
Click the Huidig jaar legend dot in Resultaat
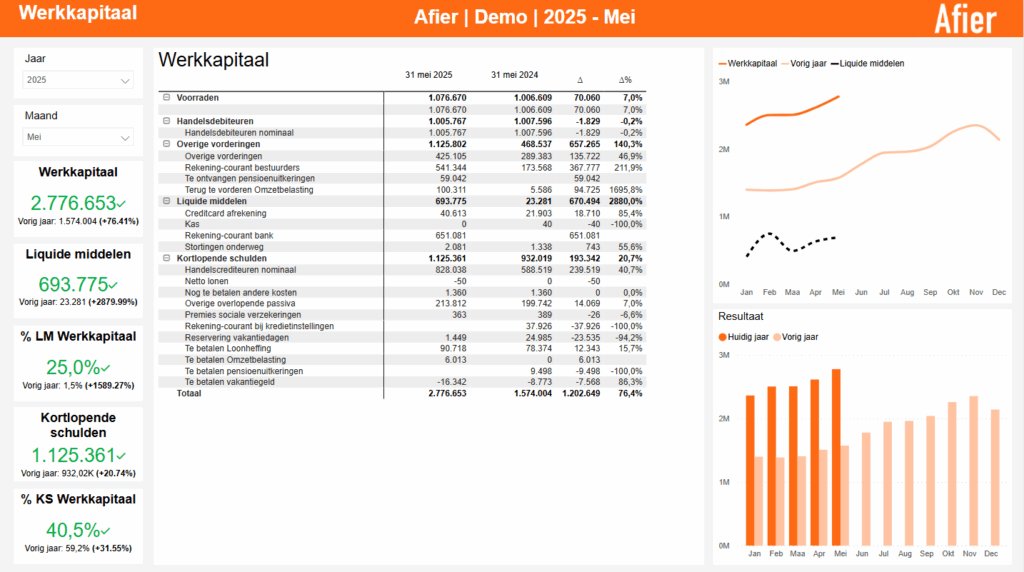click(x=723, y=336)
